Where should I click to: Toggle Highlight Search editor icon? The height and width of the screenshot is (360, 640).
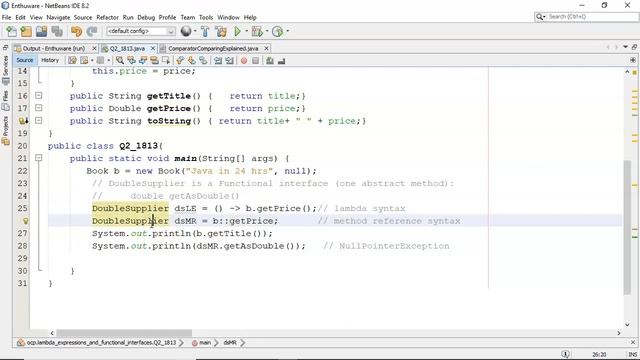pyautogui.click(x=154, y=60)
